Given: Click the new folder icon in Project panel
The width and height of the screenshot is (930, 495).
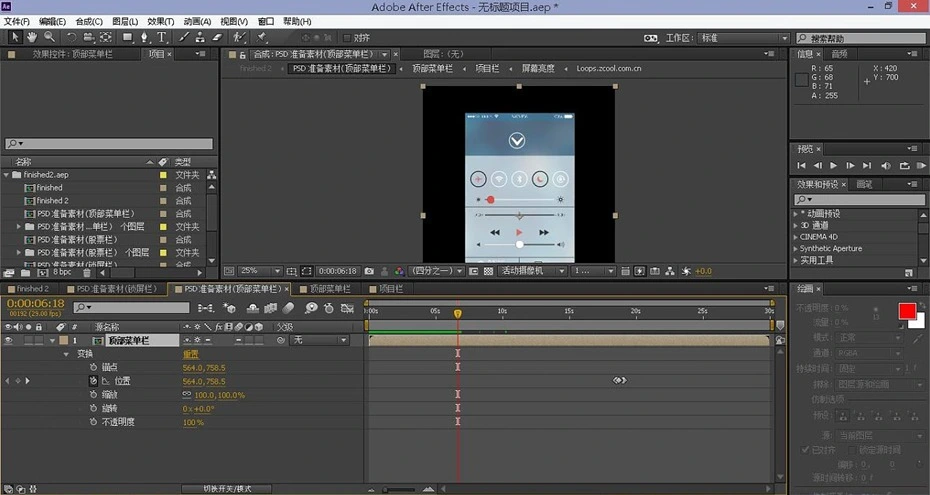Looking at the screenshot, I should [26, 273].
